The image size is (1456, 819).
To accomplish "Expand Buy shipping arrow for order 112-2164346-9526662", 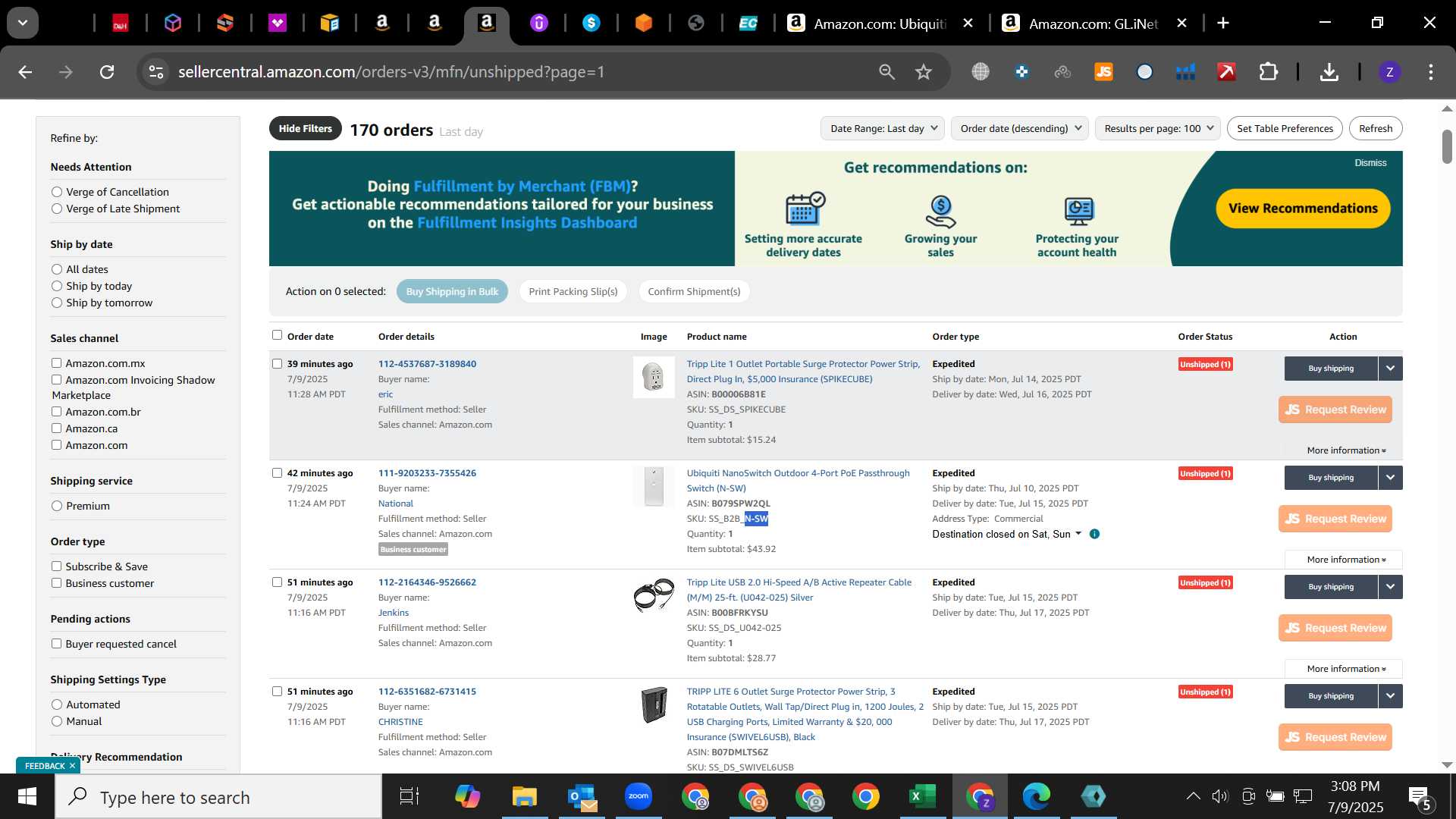I will 1390,587.
